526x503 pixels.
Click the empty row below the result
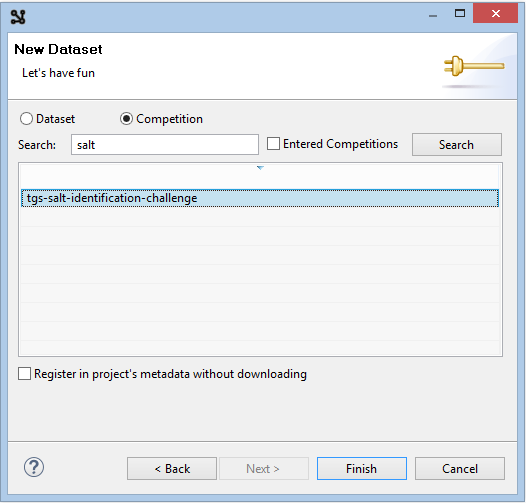[260, 217]
